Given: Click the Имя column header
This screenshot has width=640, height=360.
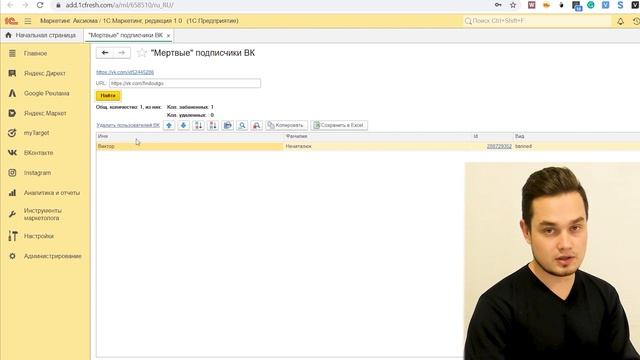Looking at the screenshot, I should point(190,136).
